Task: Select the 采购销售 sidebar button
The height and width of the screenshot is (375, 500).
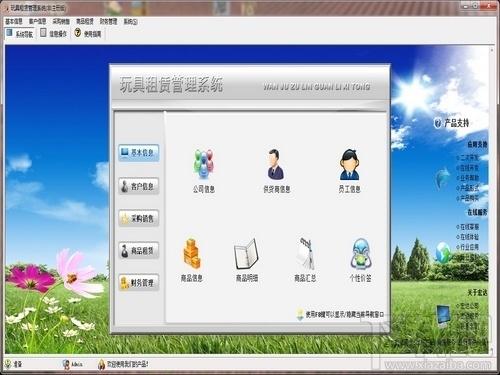Action: click(139, 218)
